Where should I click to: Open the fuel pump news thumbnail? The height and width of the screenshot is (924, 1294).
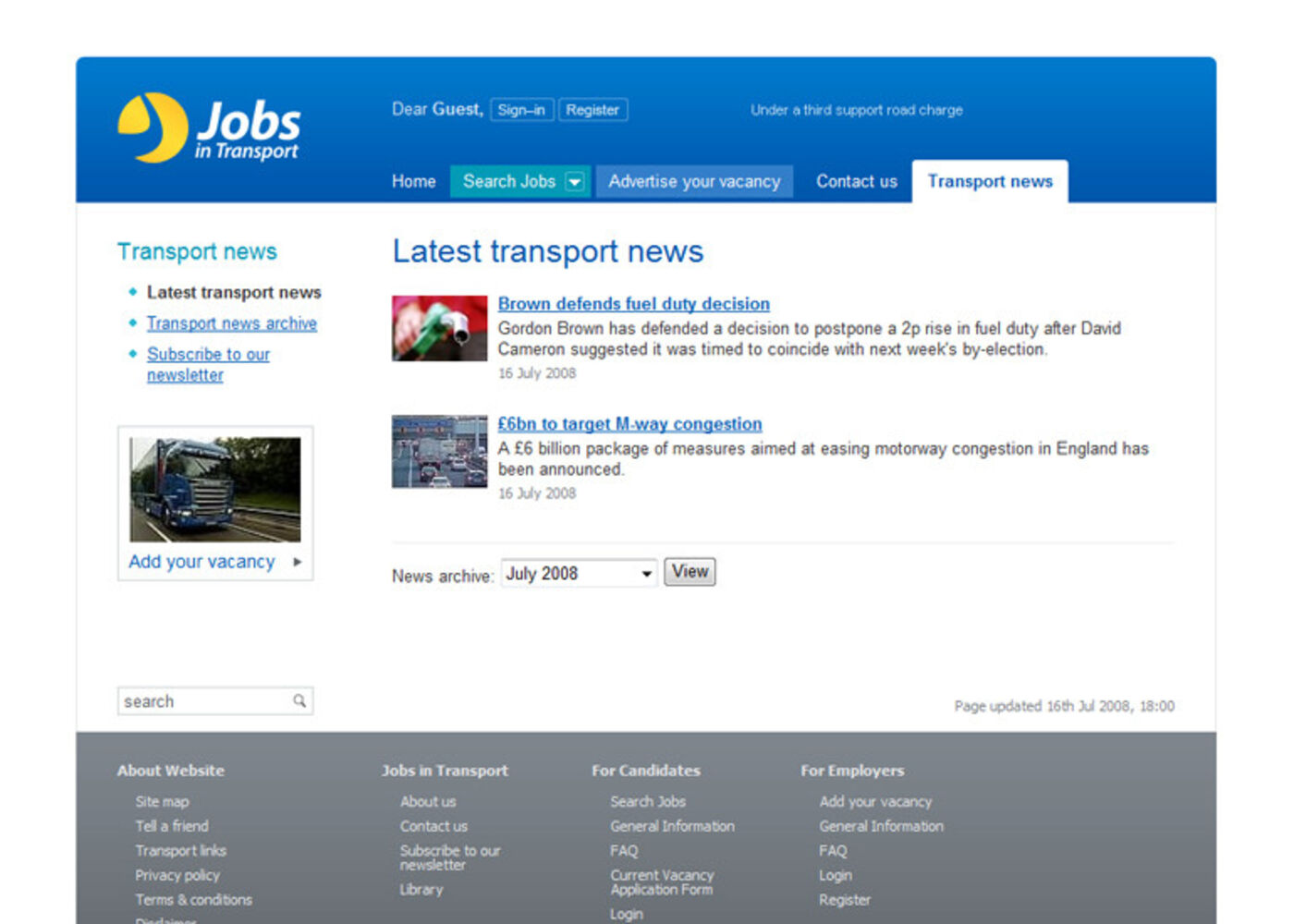pyautogui.click(x=439, y=328)
